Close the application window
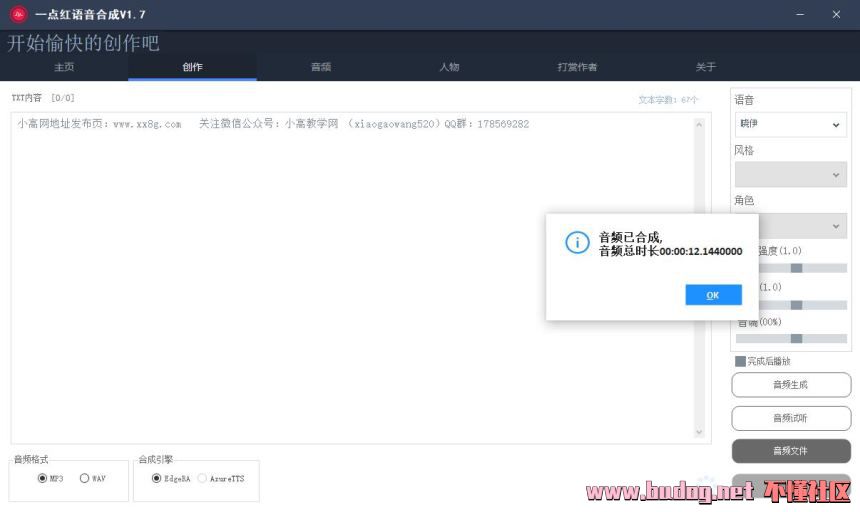860x512 pixels. (x=836, y=14)
